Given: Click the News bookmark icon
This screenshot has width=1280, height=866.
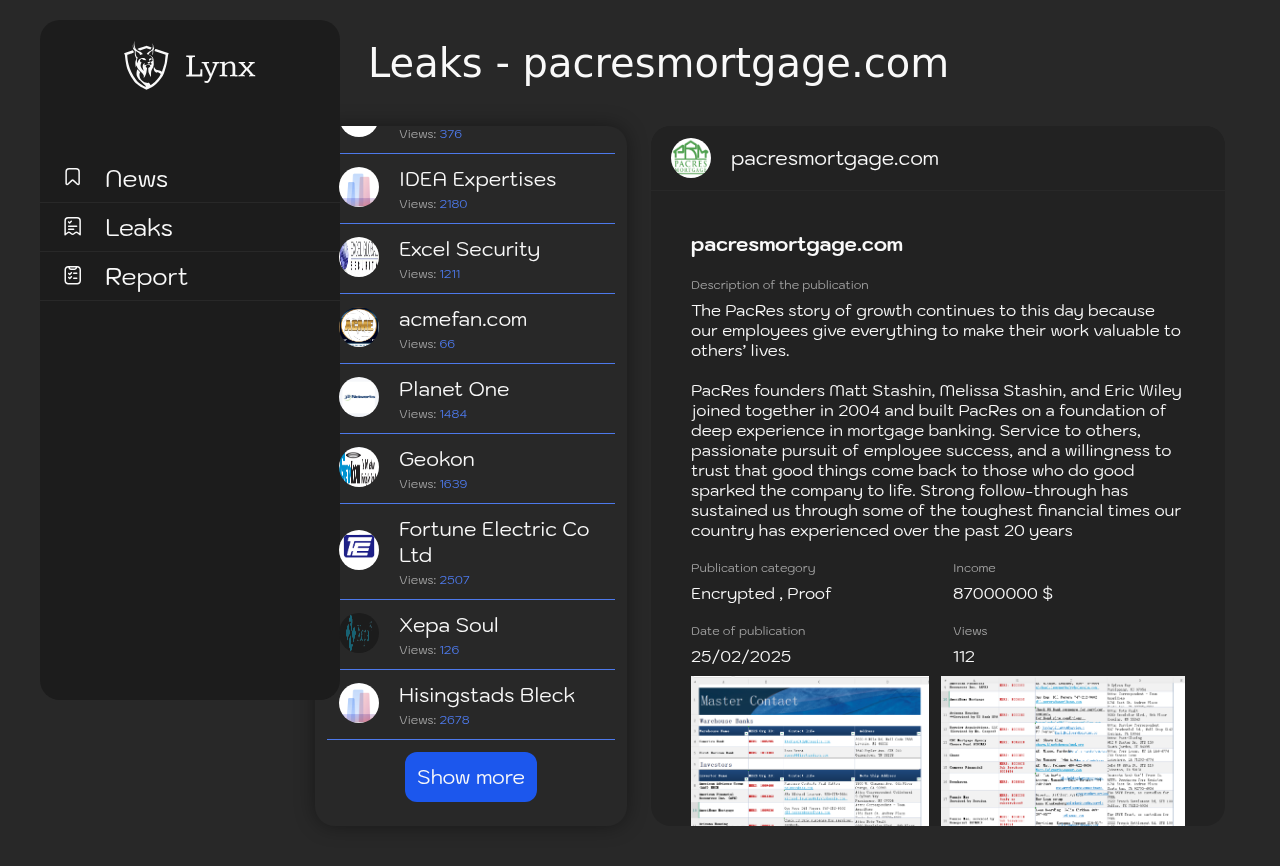Looking at the screenshot, I should (73, 177).
